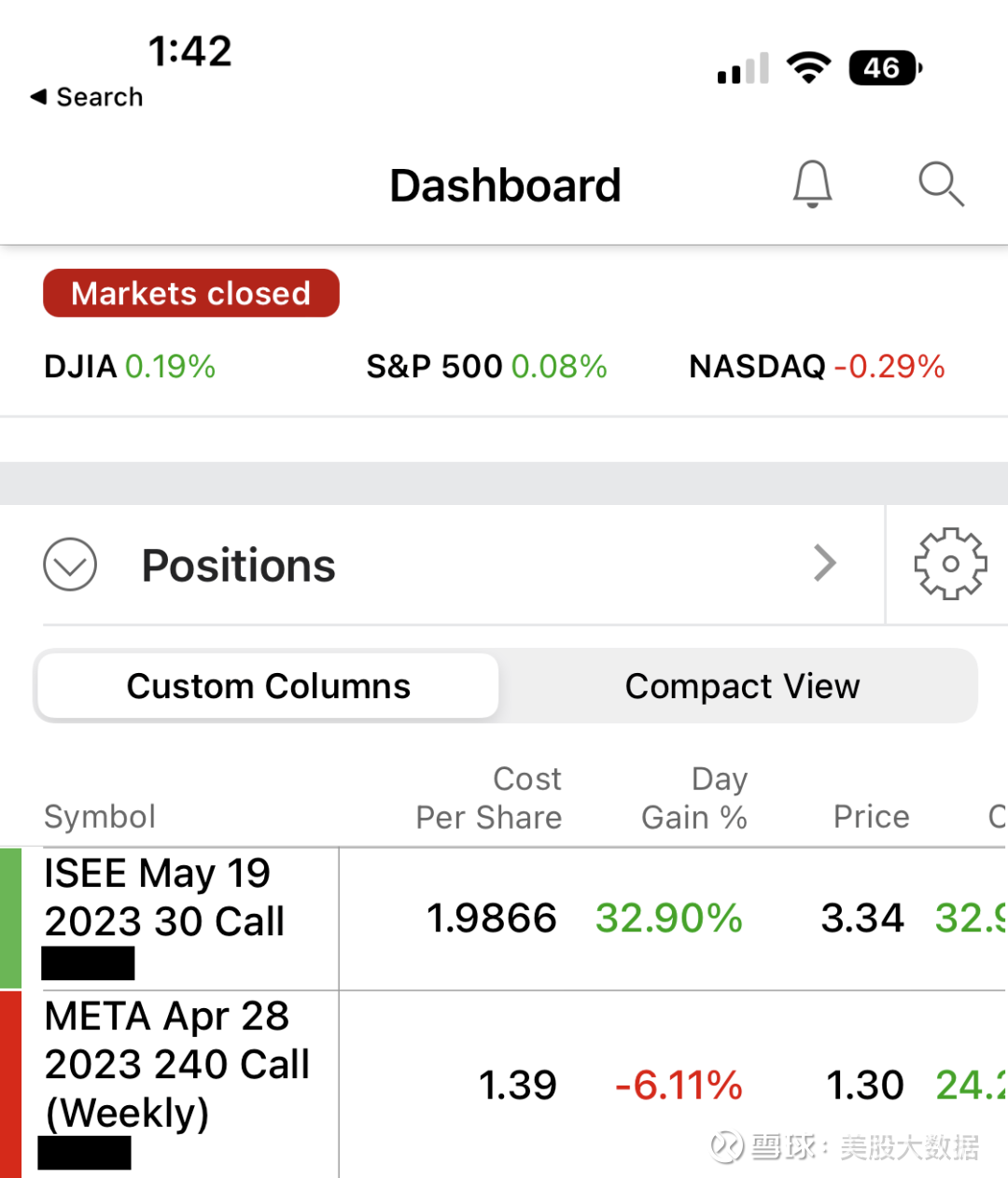Switch to Compact View
The image size is (1008, 1178).
coord(741,686)
